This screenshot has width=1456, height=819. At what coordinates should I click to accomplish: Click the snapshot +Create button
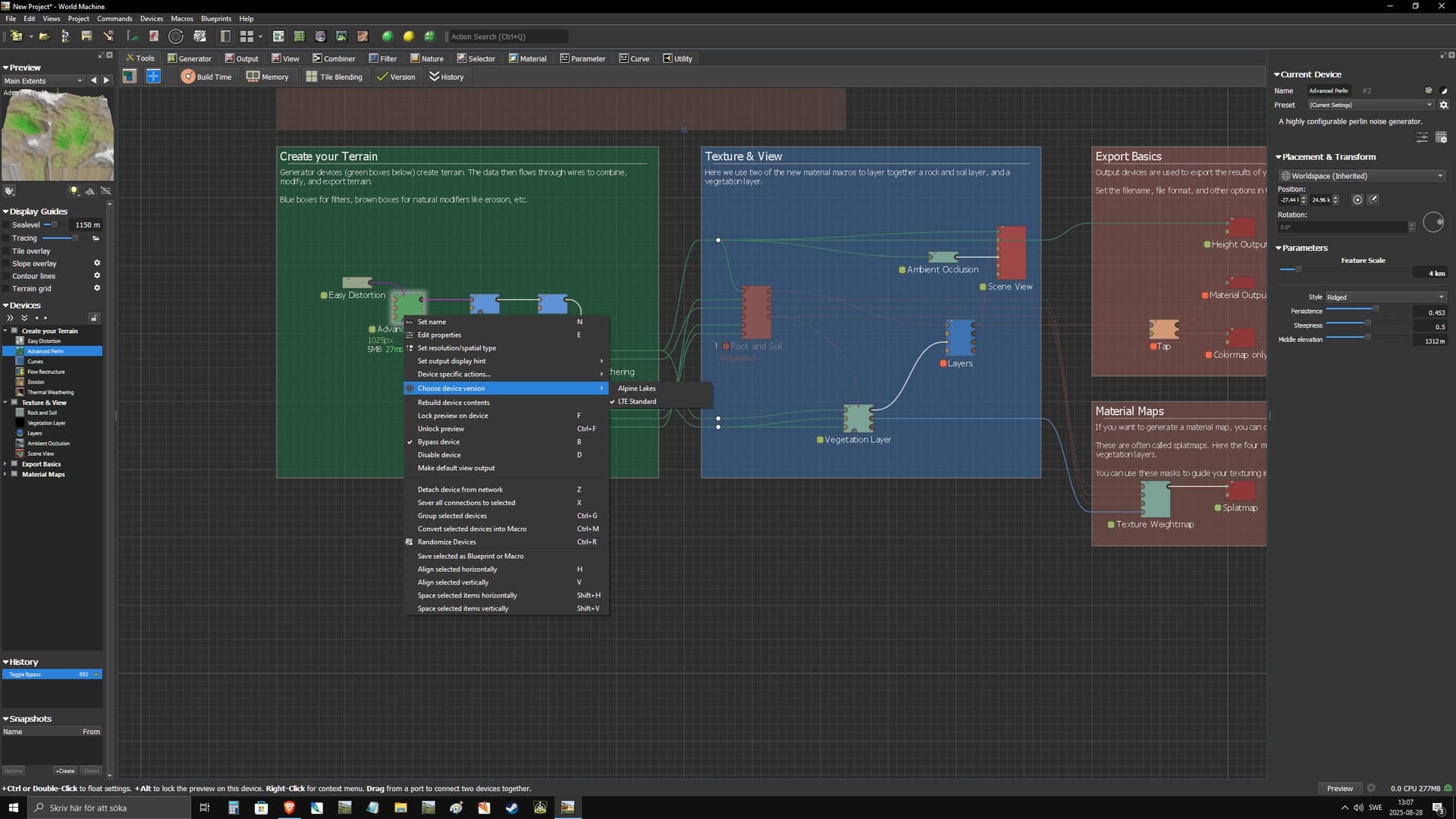[x=65, y=771]
